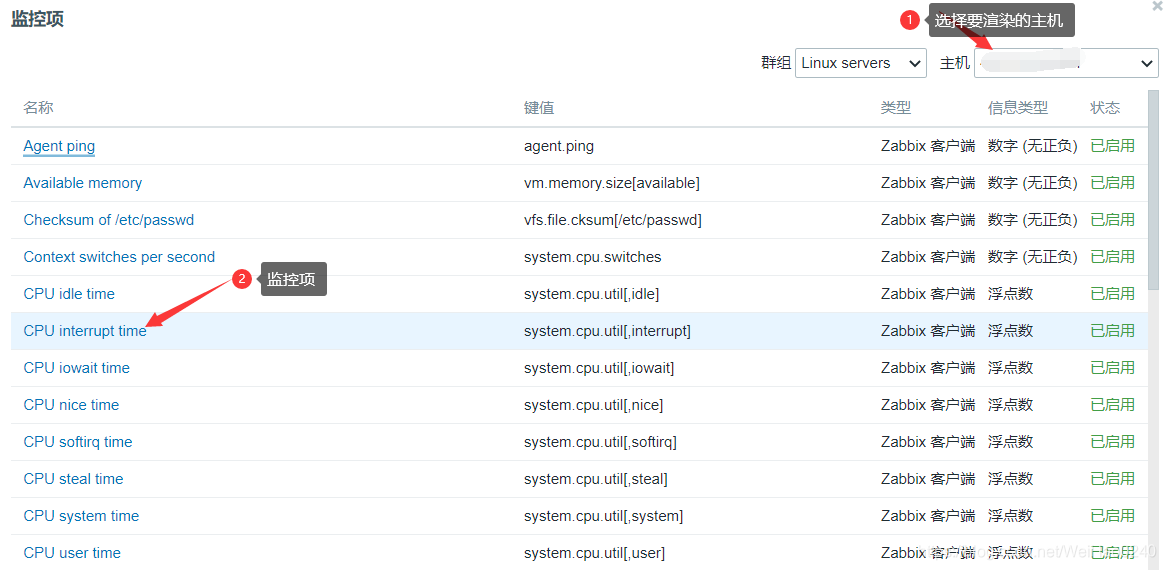
Task: Click 已启用 status in CPU interrupt time row
Action: pos(1112,331)
